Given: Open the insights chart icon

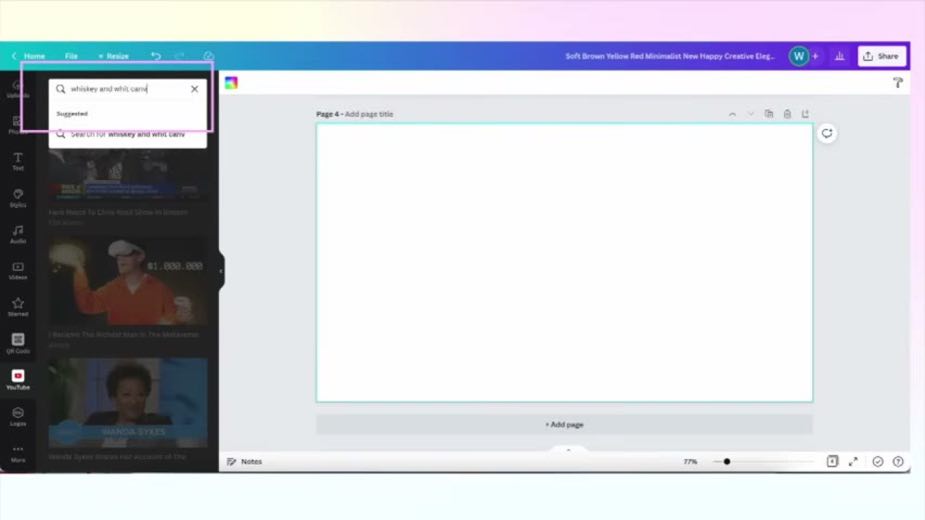Looking at the screenshot, I should click(x=839, y=56).
